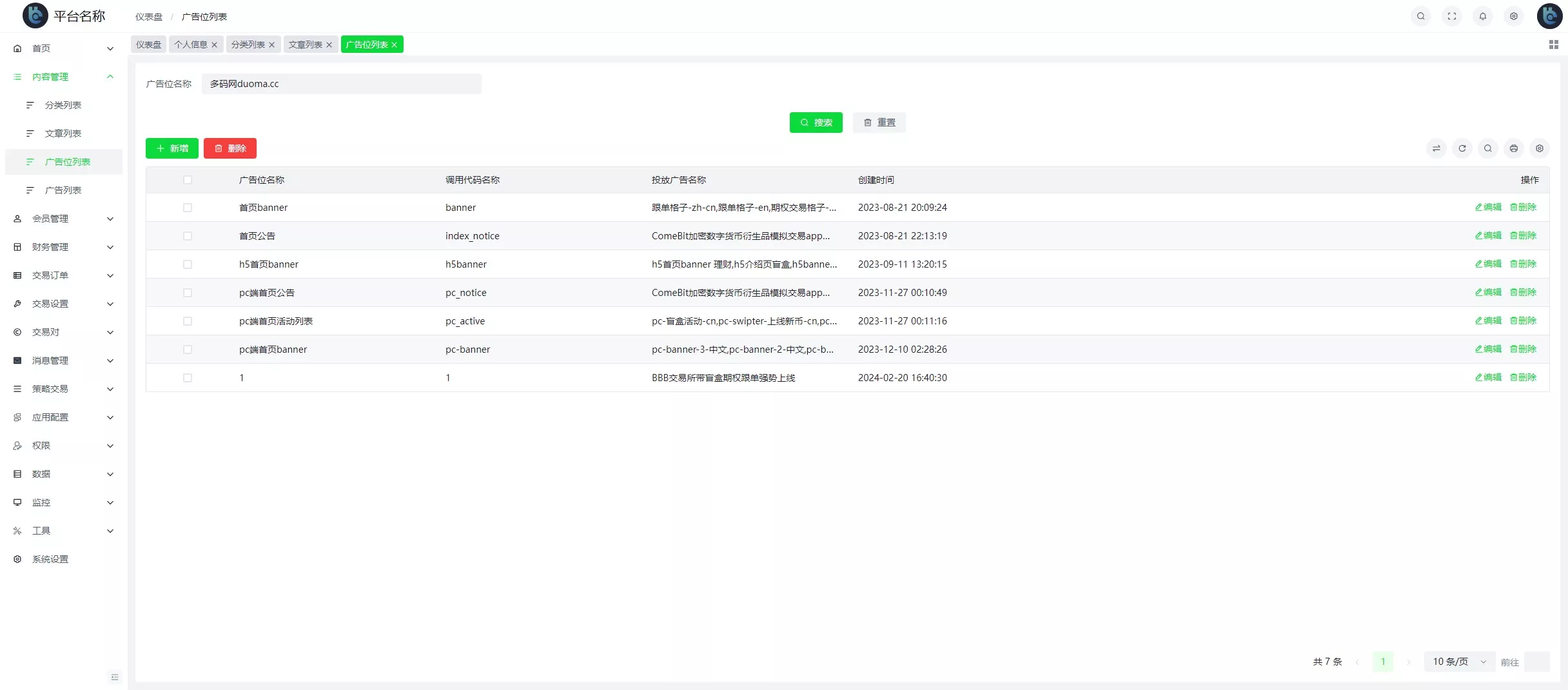Click the red 删除 batch button
This screenshot has width=1568, height=690.
230,148
